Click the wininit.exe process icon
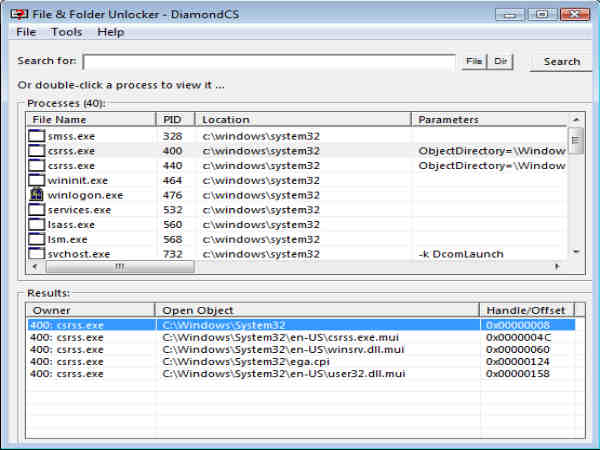Image resolution: width=600 pixels, height=450 pixels. click(37, 180)
